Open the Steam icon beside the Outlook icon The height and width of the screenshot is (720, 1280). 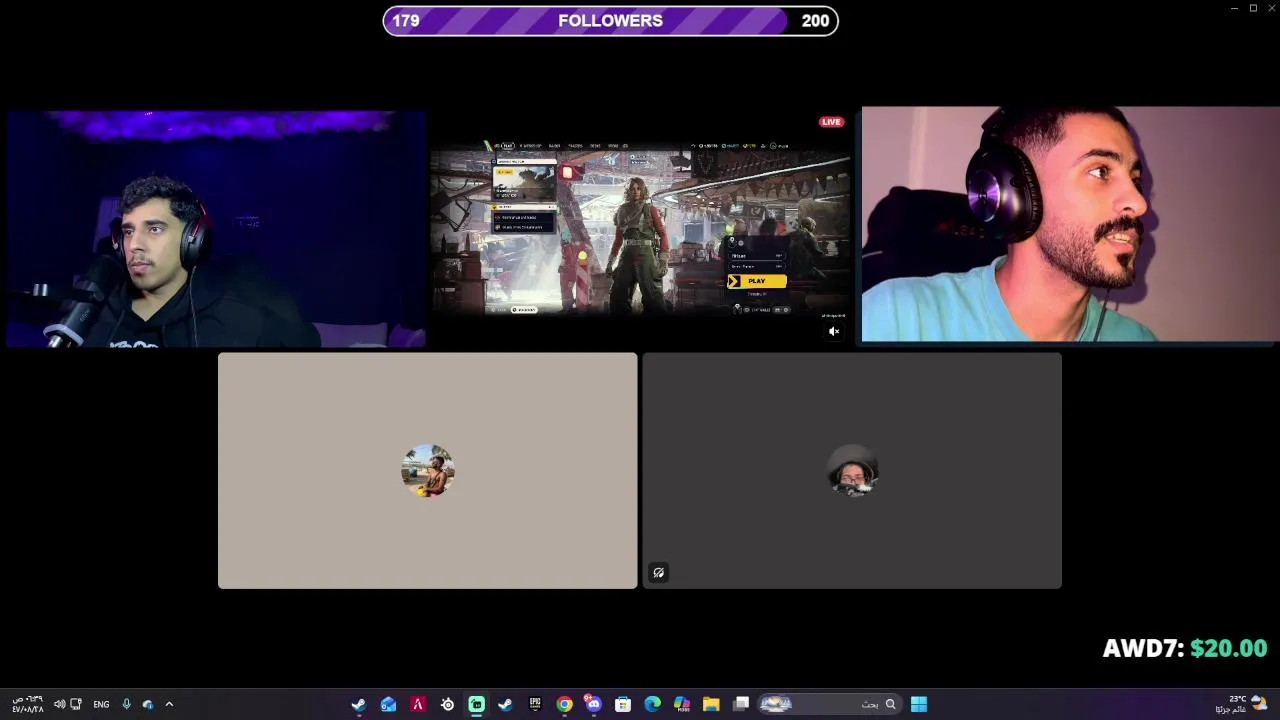coord(358,705)
